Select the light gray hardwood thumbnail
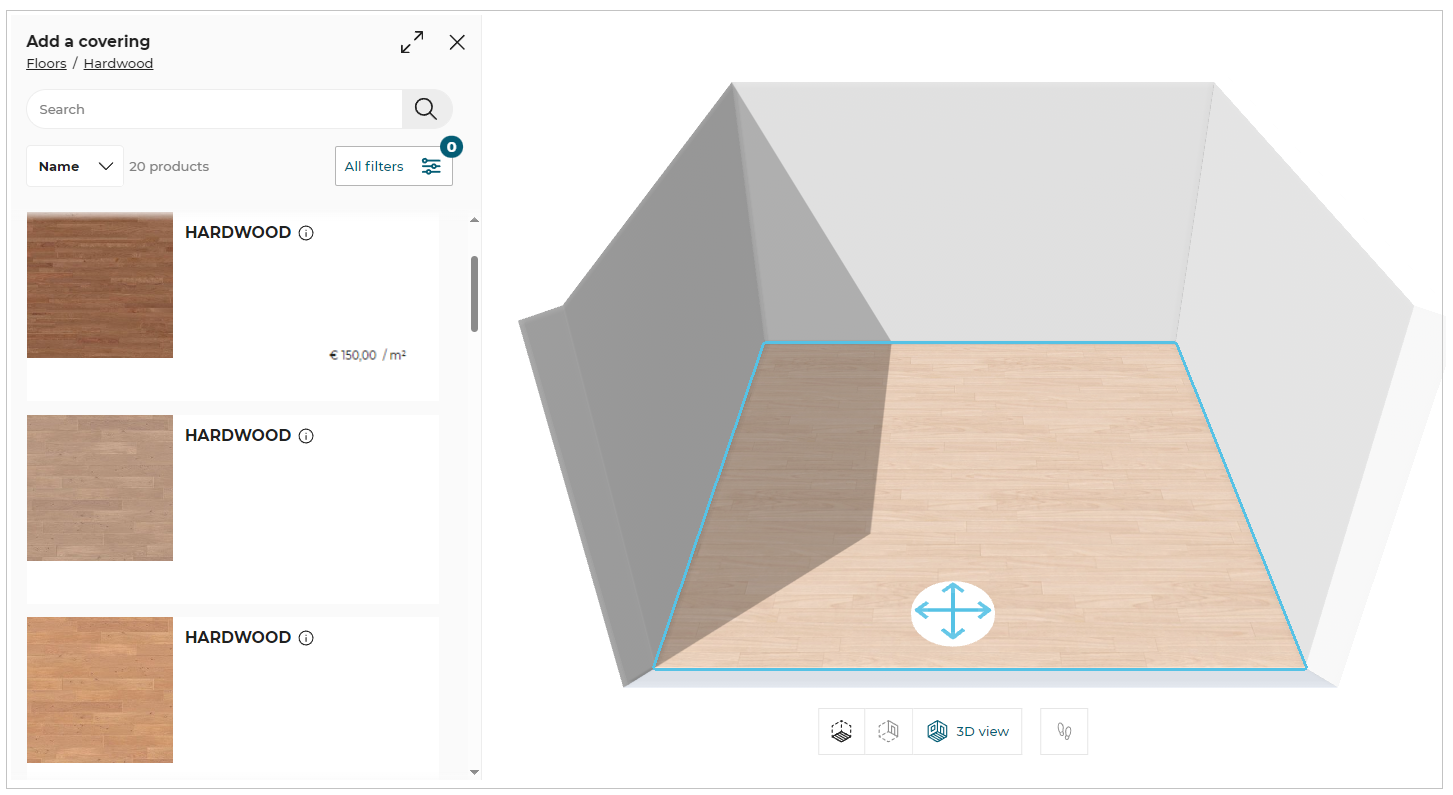Image resolution: width=1453 pixels, height=795 pixels. 99,487
